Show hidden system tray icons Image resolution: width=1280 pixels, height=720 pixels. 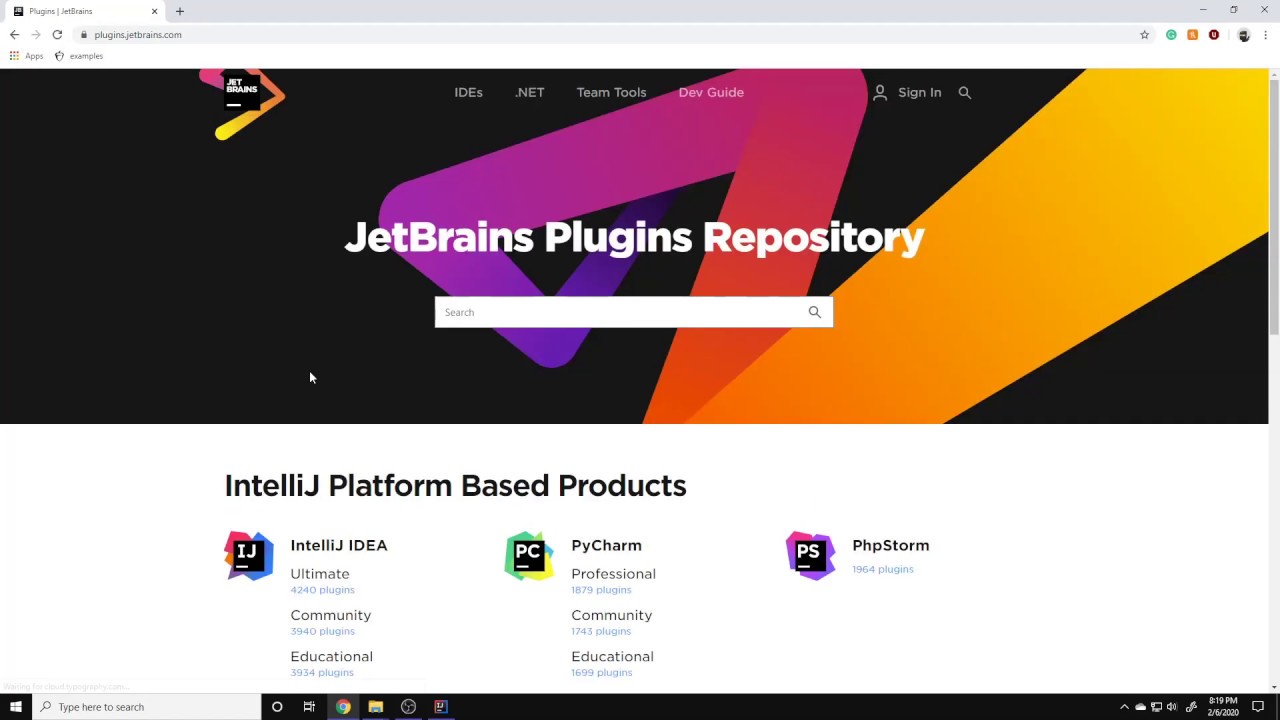1124,707
